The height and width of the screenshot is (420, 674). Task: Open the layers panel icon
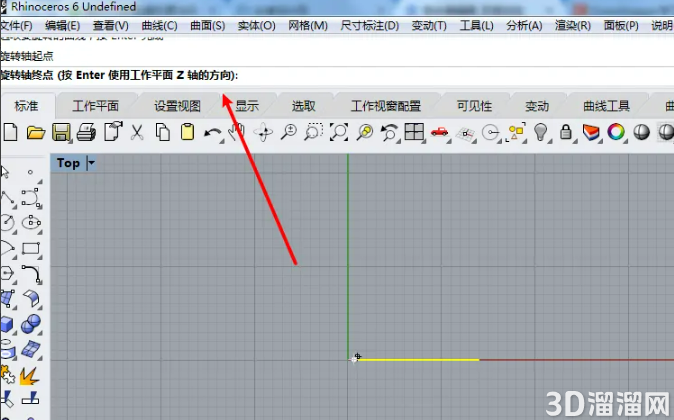pos(591,132)
